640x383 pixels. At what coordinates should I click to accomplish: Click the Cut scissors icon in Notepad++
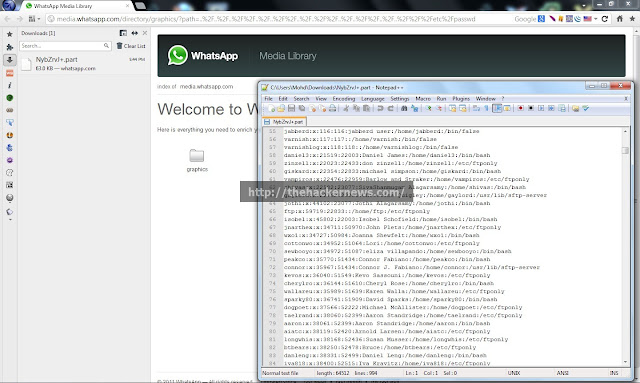tap(346, 108)
